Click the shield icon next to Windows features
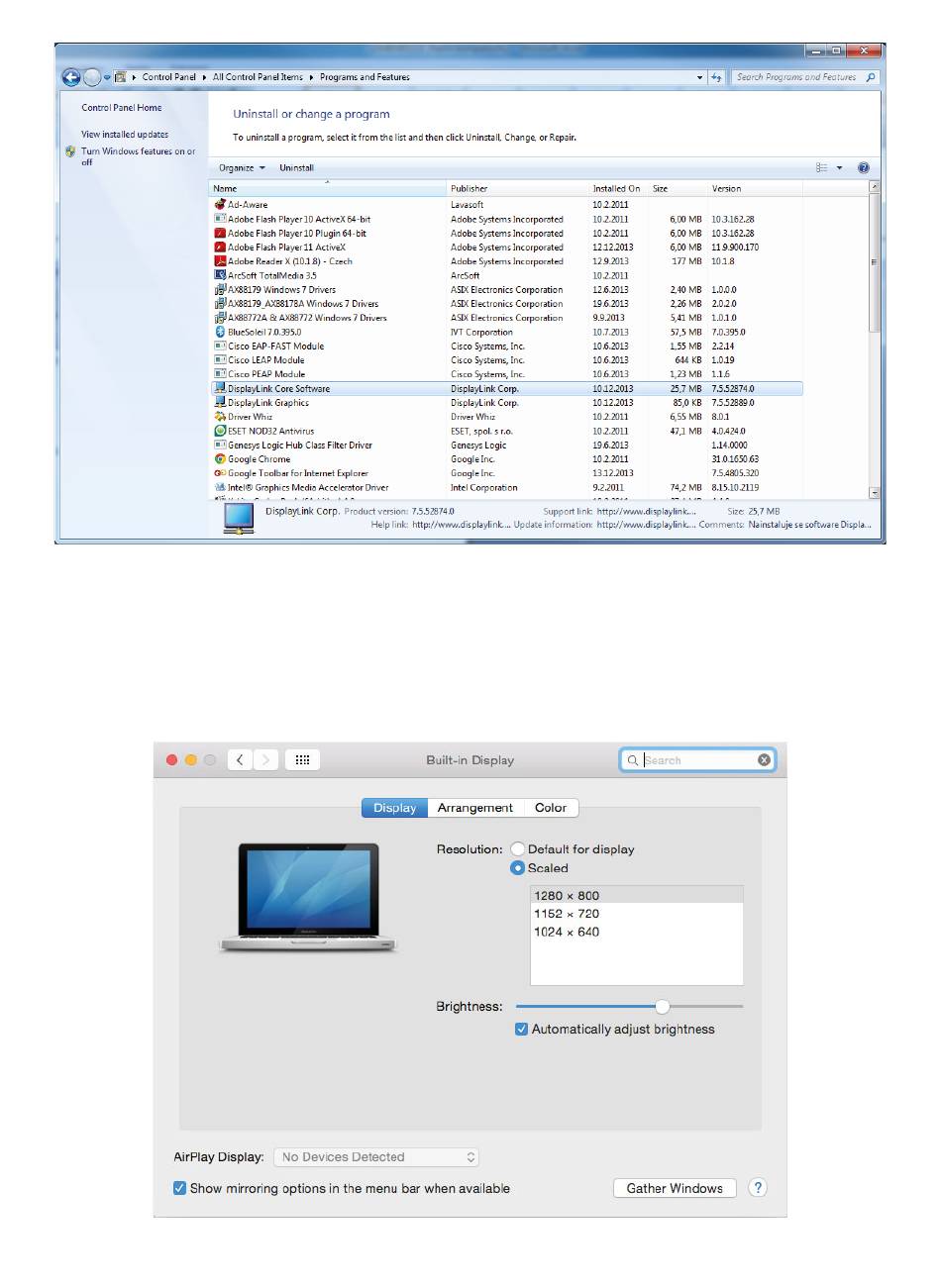 [70, 152]
